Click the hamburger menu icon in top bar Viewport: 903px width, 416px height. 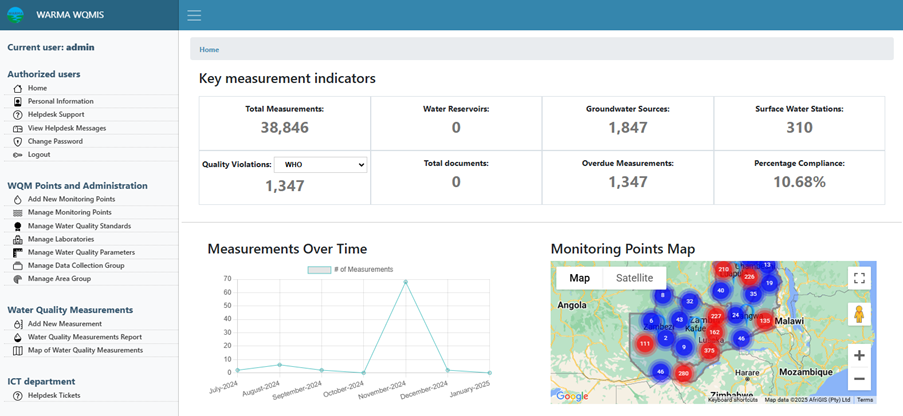[194, 15]
